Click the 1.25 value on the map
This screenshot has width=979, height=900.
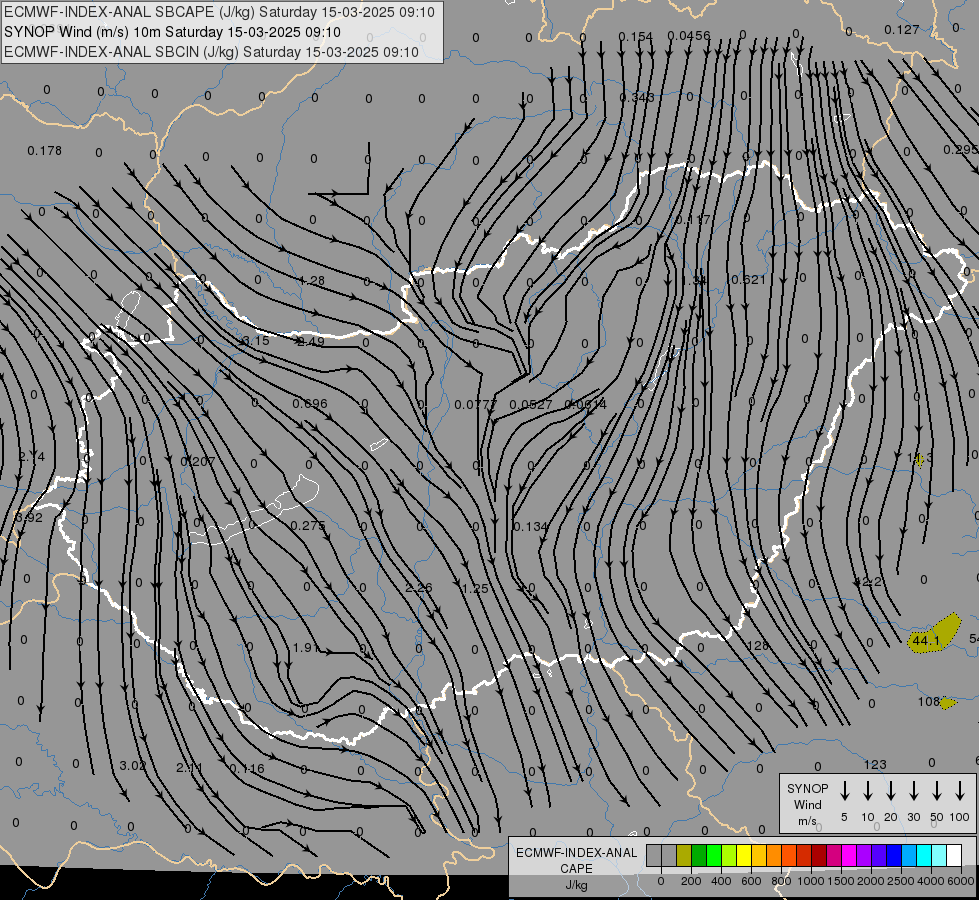(x=475, y=588)
